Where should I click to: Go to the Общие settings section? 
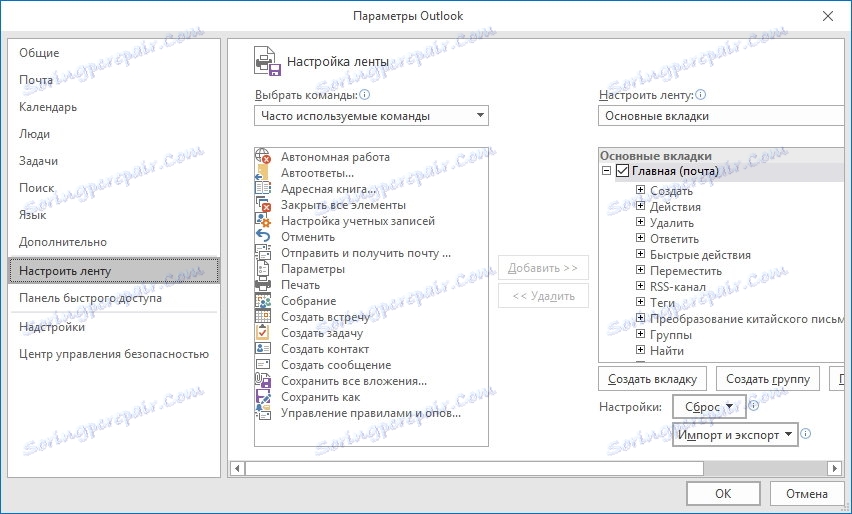(39, 53)
